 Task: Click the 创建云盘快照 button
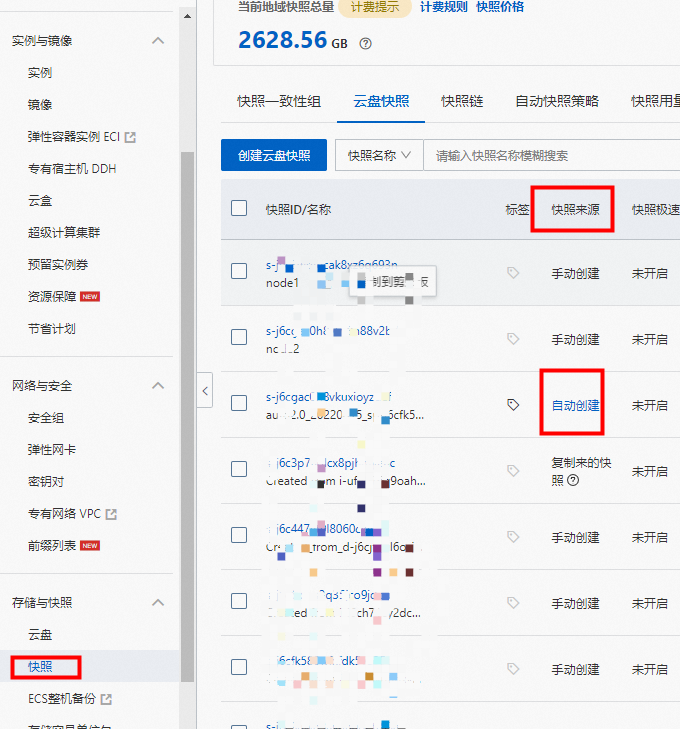pos(274,155)
